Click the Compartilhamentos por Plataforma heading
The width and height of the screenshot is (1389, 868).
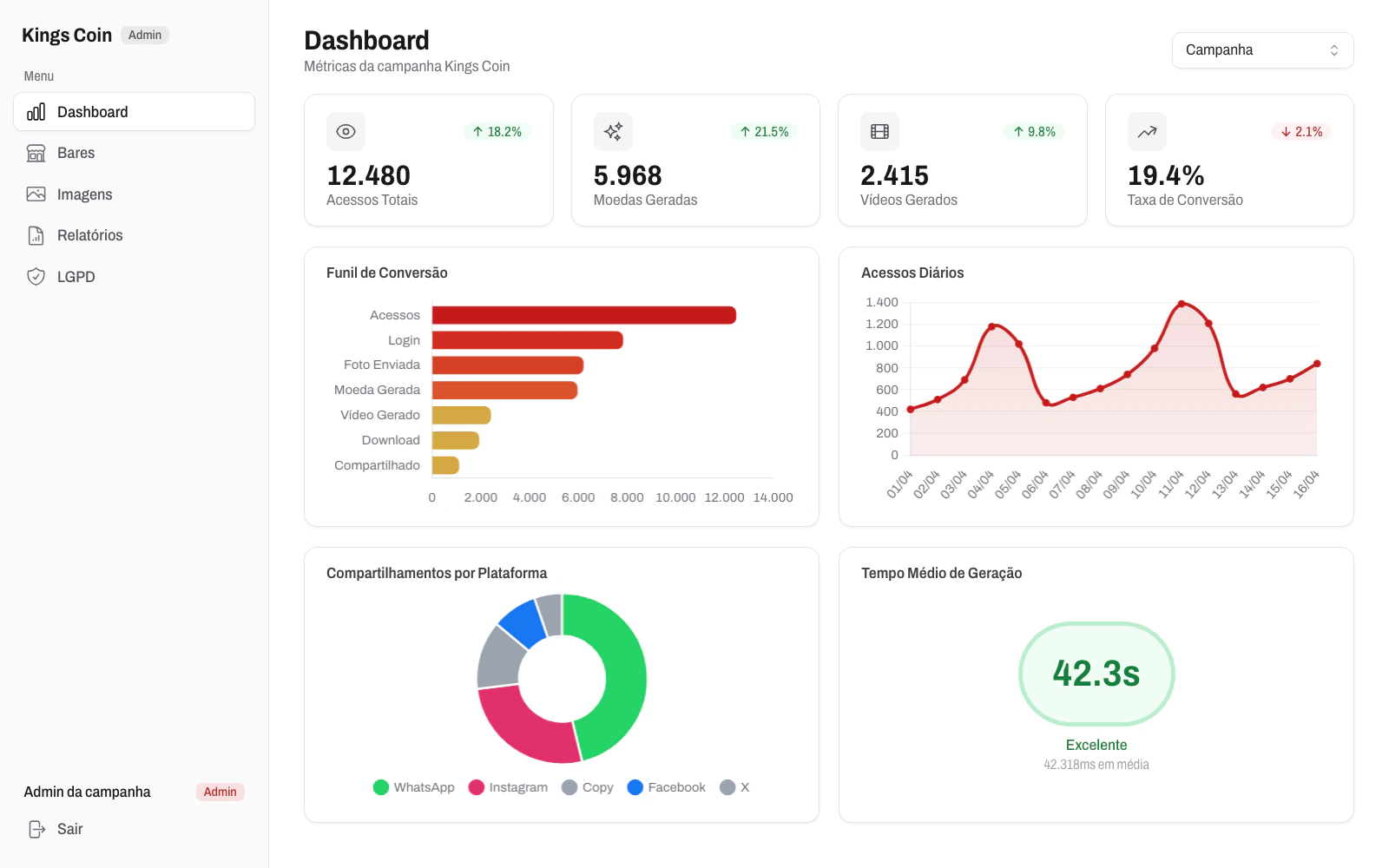tap(437, 573)
